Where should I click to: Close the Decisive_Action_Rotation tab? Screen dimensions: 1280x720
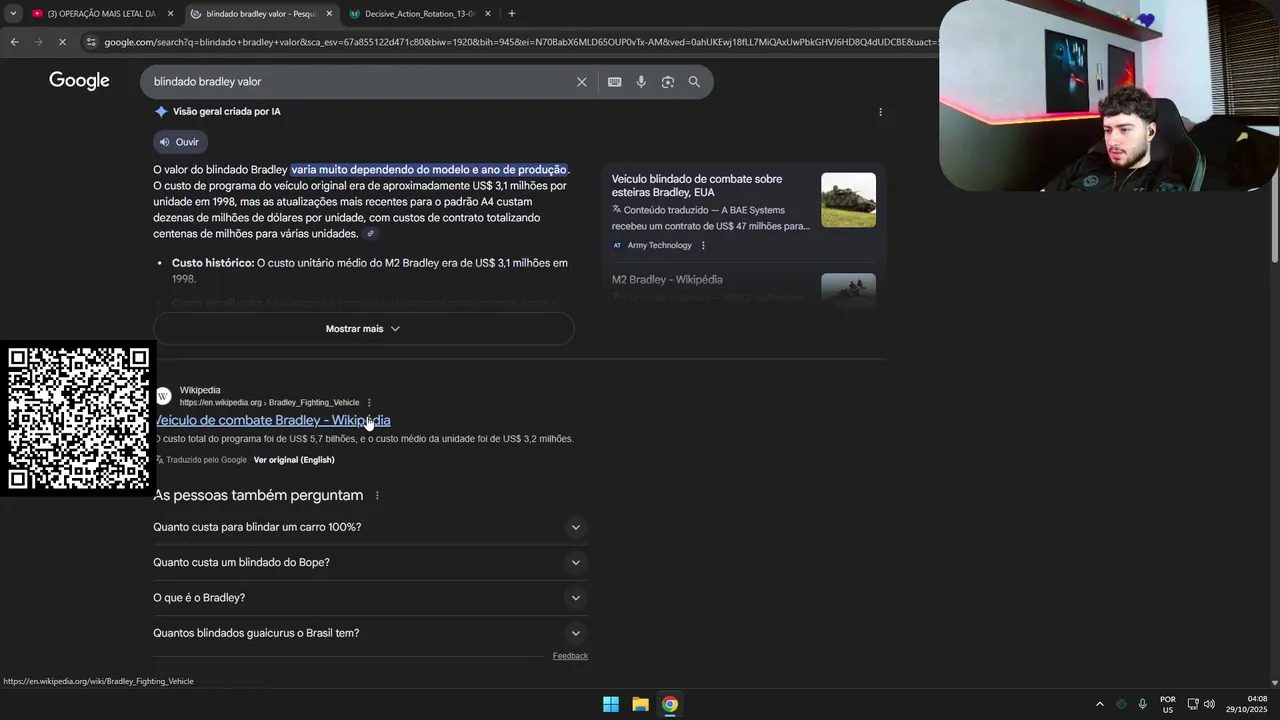coord(488,14)
